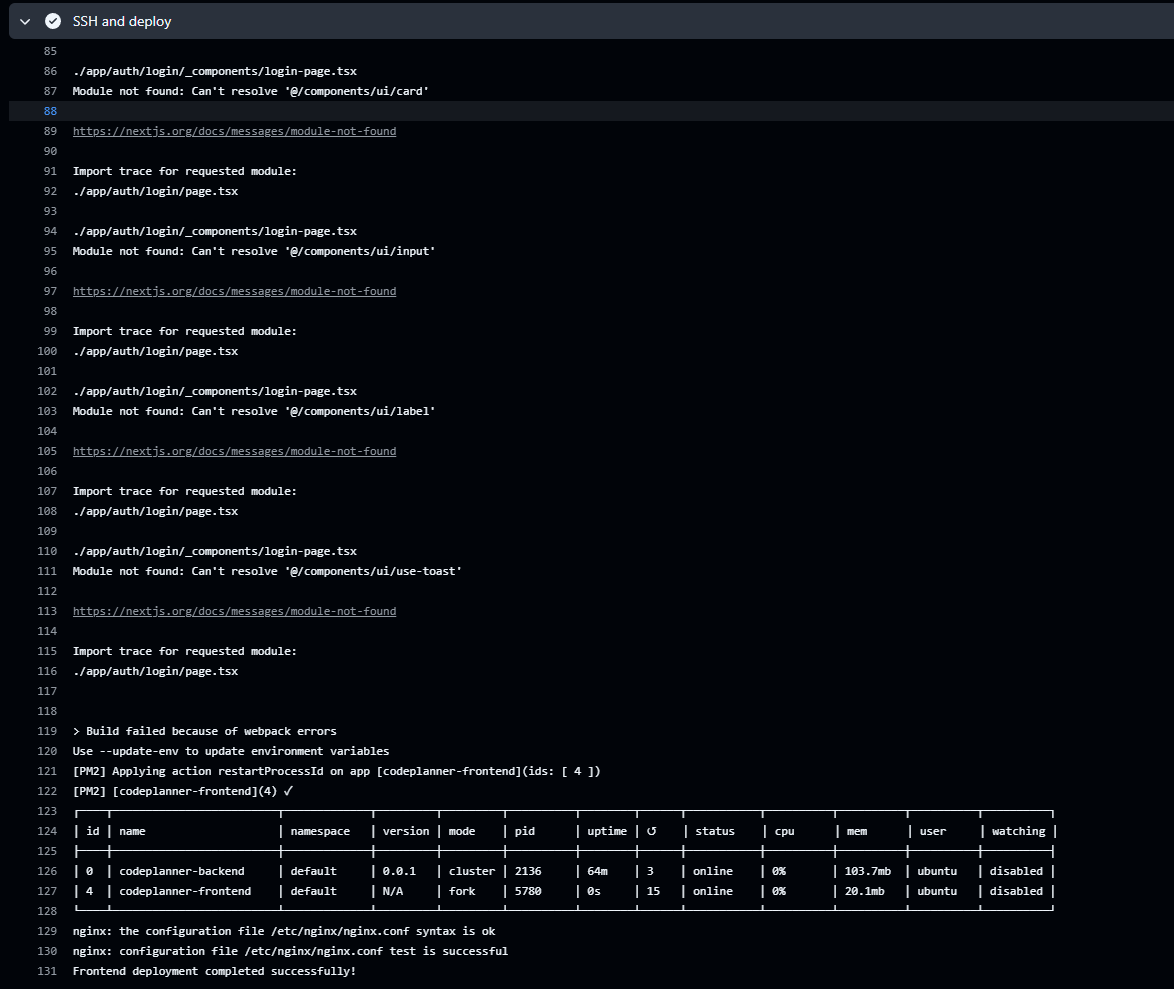Click "Frontend deployment completed successfully!" line
1174x989 pixels.
214,971
